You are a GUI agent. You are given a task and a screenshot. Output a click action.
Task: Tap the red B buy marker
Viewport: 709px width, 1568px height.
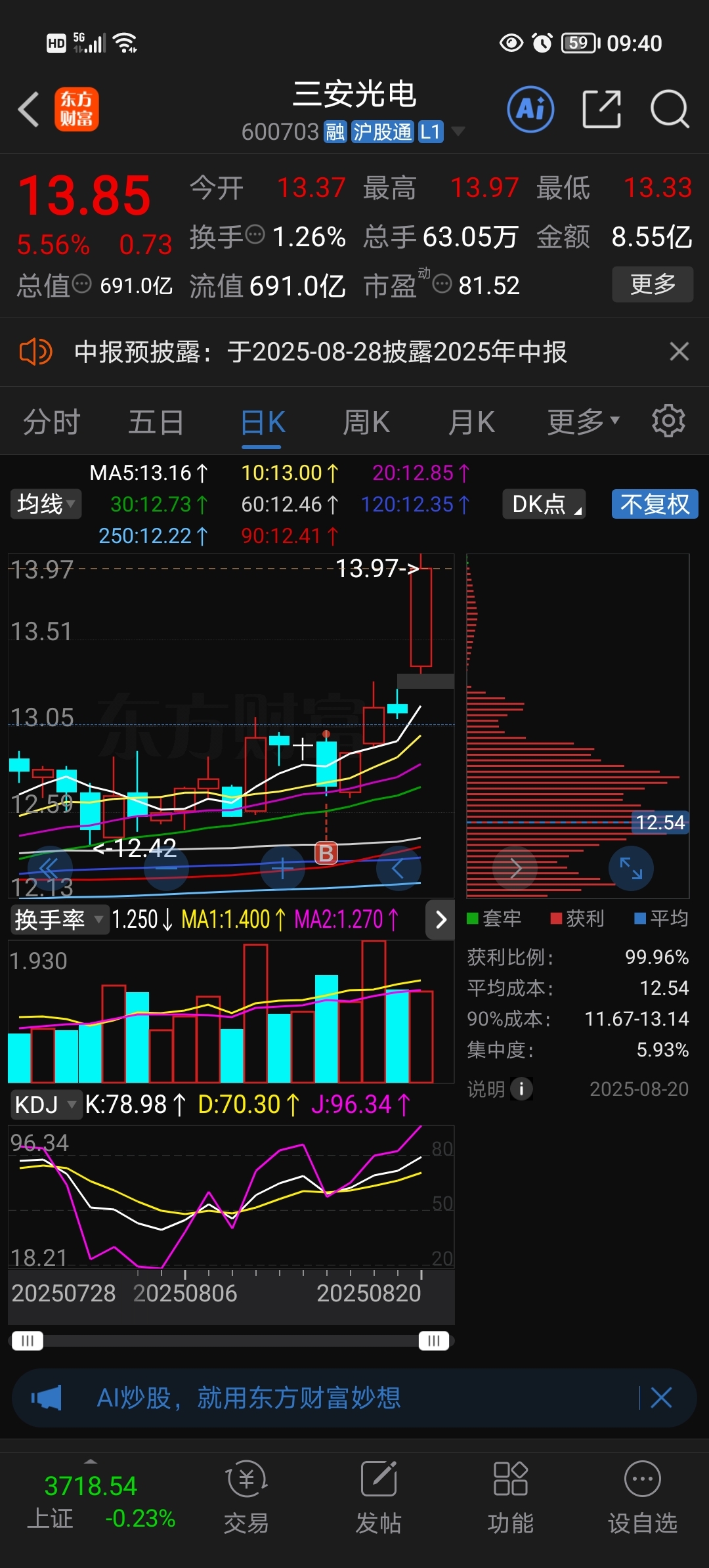(x=326, y=853)
